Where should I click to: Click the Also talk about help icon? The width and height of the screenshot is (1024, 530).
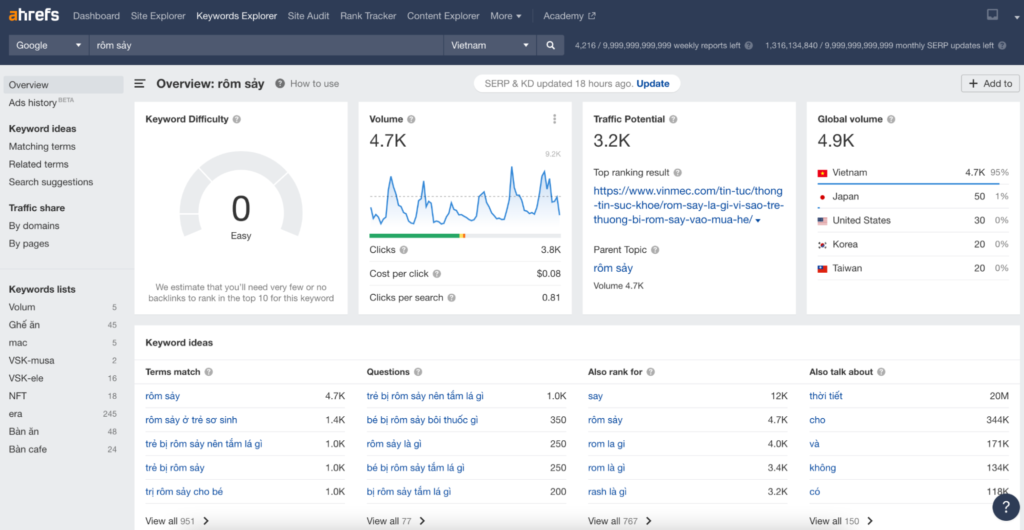tap(882, 372)
